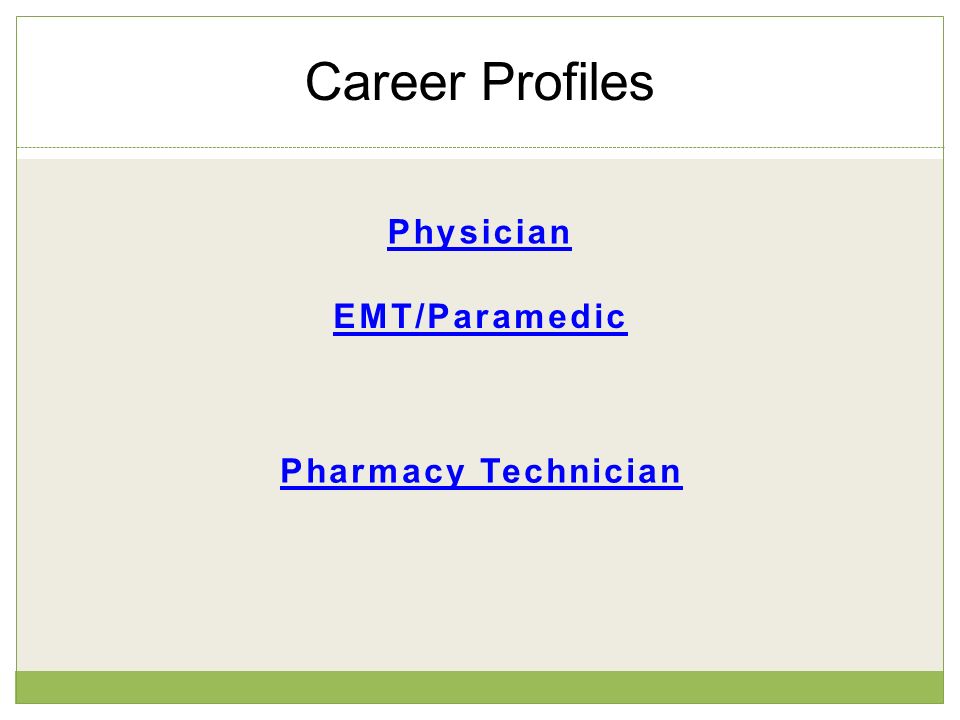Click the Paramedic portion of EMT/Paramedic
This screenshot has height=720, width=960.
pyautogui.click(x=527, y=317)
